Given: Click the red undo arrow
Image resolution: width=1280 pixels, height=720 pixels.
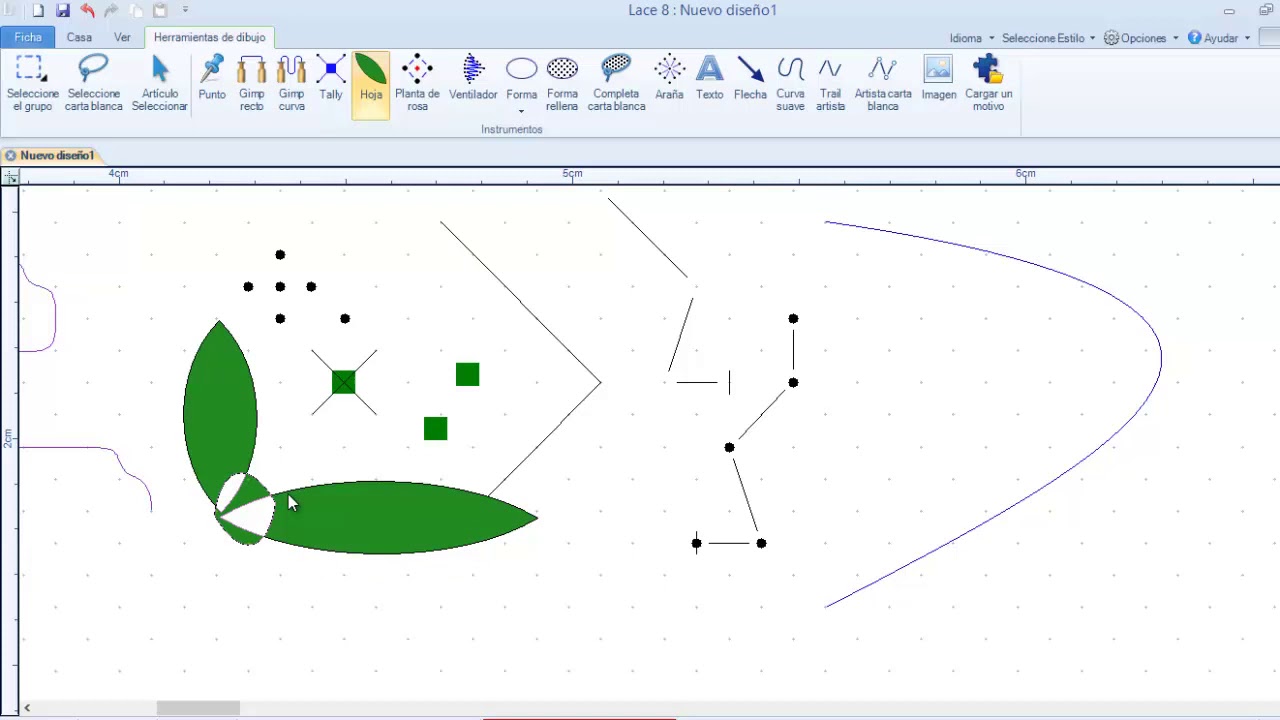Looking at the screenshot, I should coord(87,10).
